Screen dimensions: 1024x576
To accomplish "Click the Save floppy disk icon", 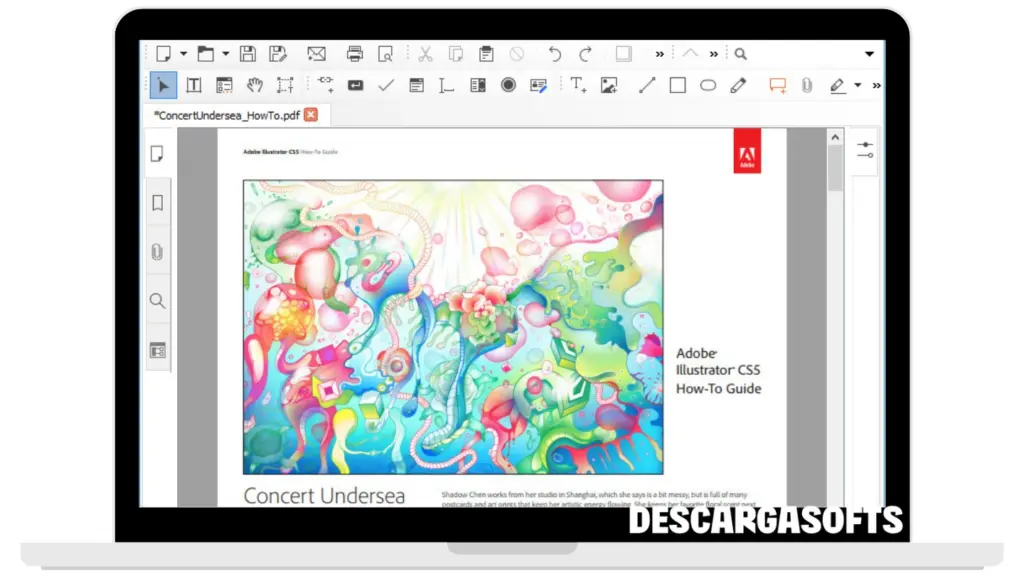I will click(x=248, y=54).
